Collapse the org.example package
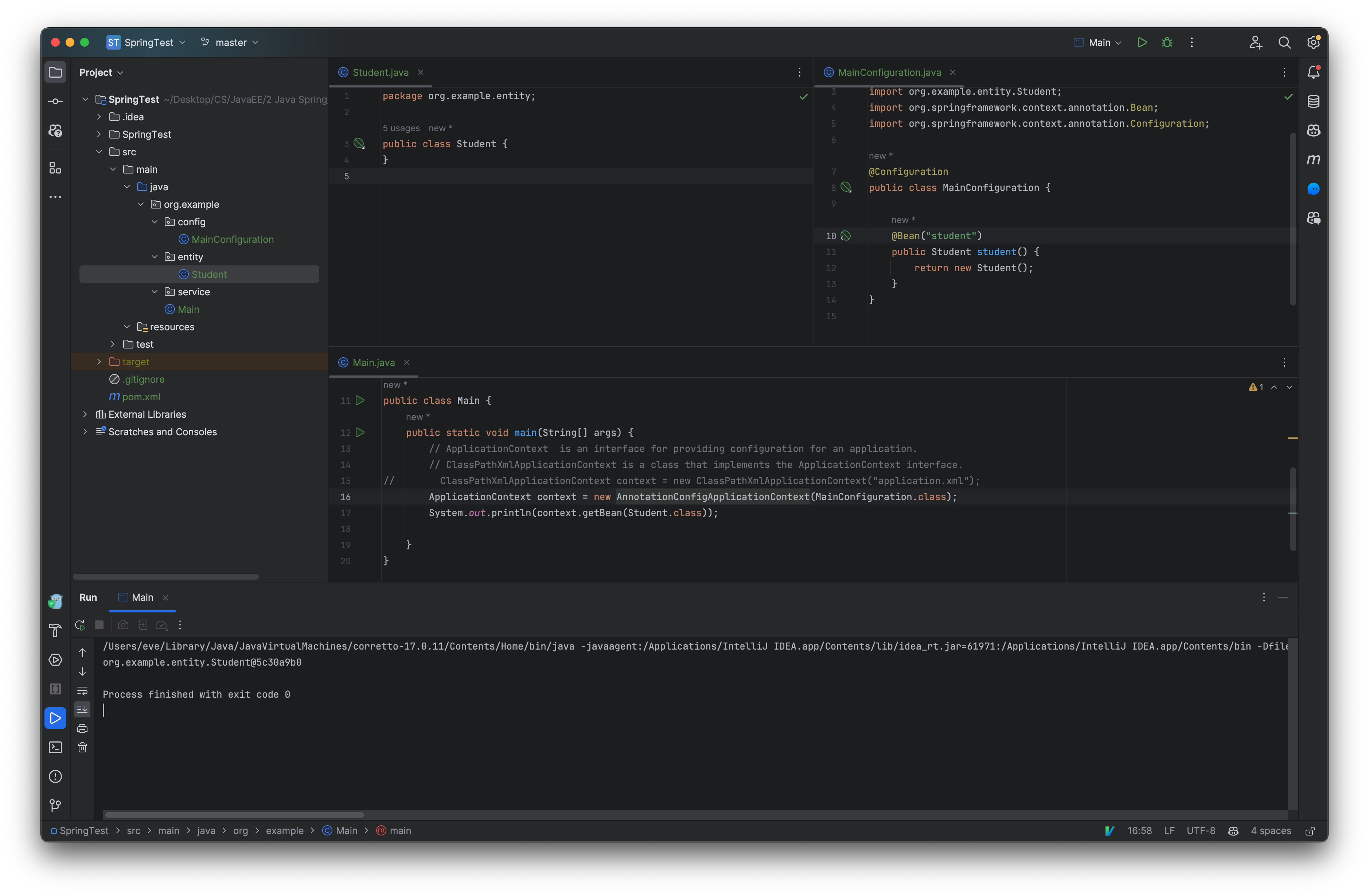The height and width of the screenshot is (896, 1369). tap(140, 204)
